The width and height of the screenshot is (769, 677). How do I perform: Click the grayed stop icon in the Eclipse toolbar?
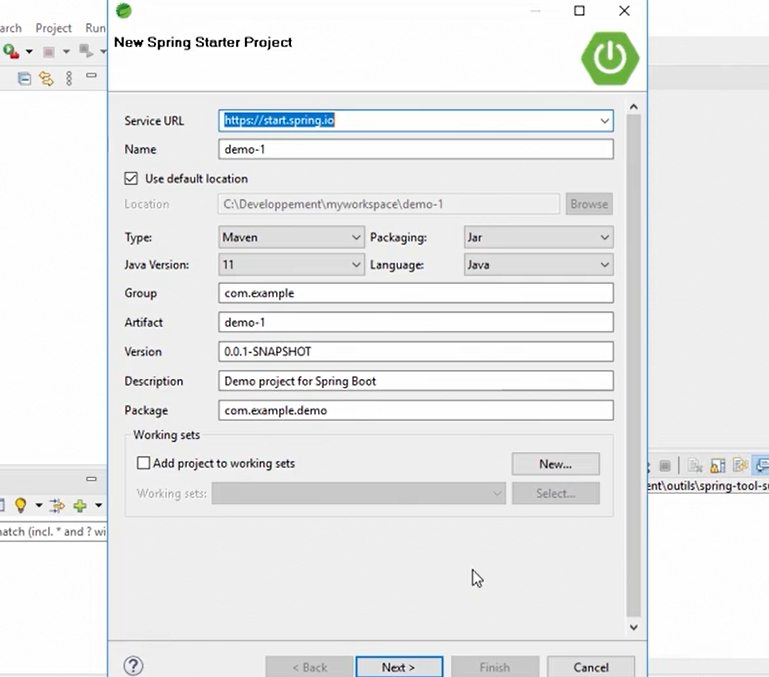49,52
